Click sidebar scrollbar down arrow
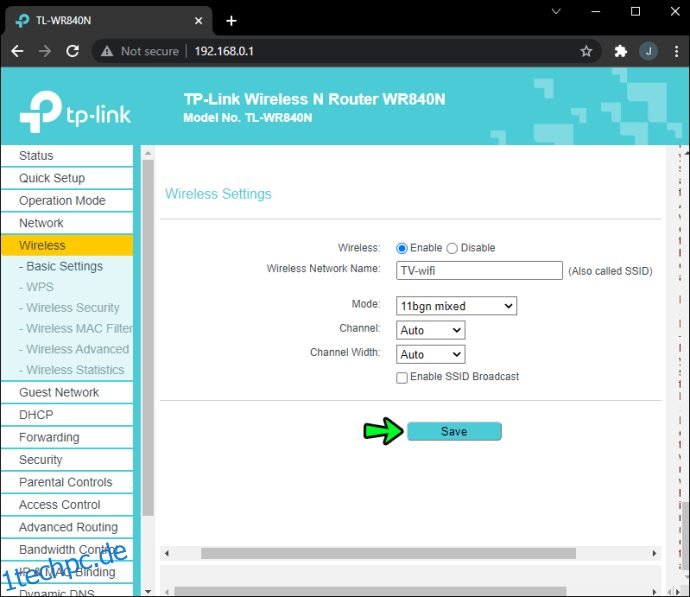 148,592
